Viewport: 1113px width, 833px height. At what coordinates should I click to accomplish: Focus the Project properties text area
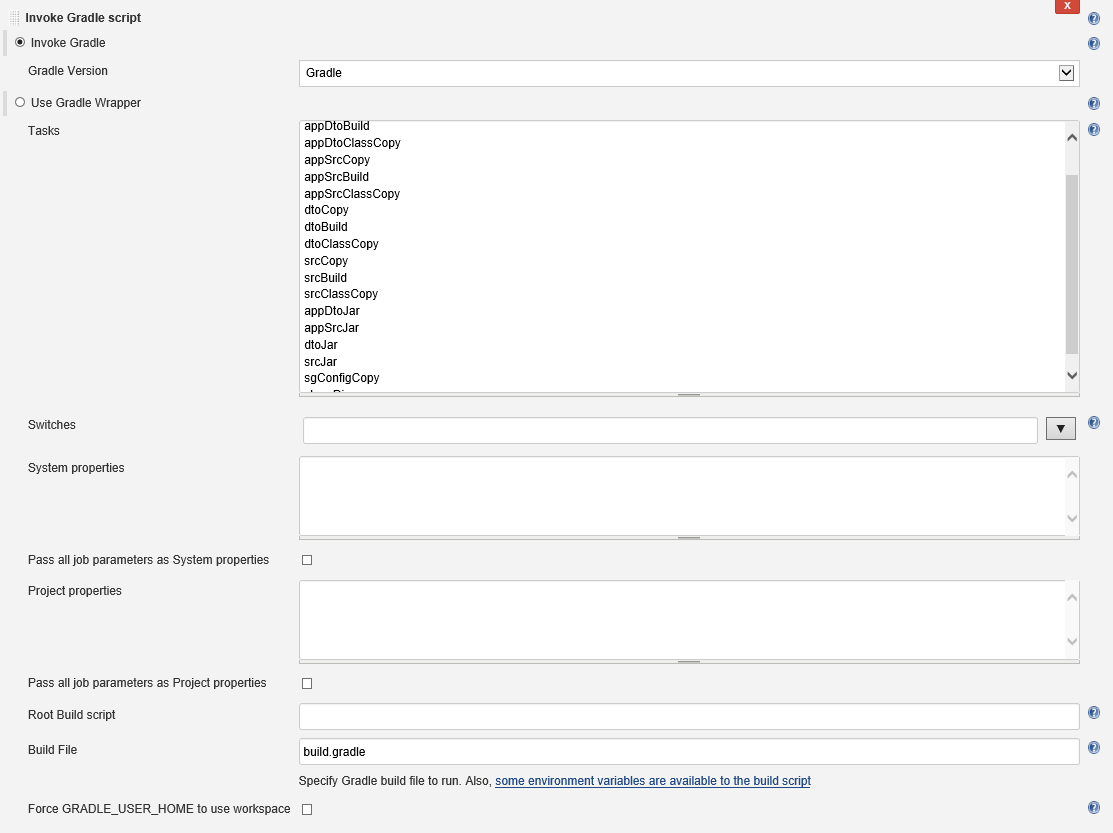[x=682, y=619]
